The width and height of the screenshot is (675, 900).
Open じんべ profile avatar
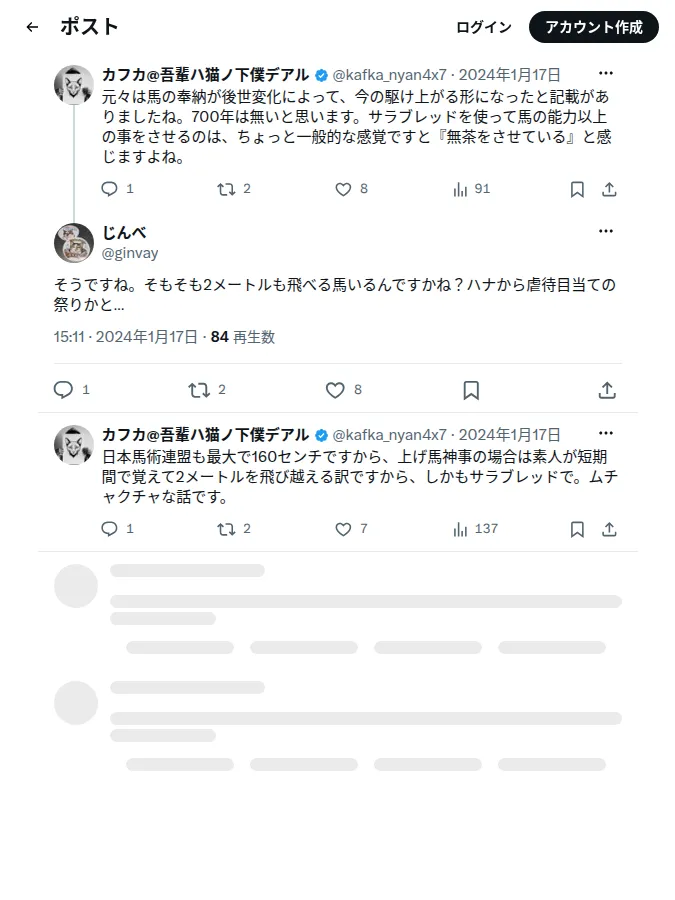tap(74, 243)
